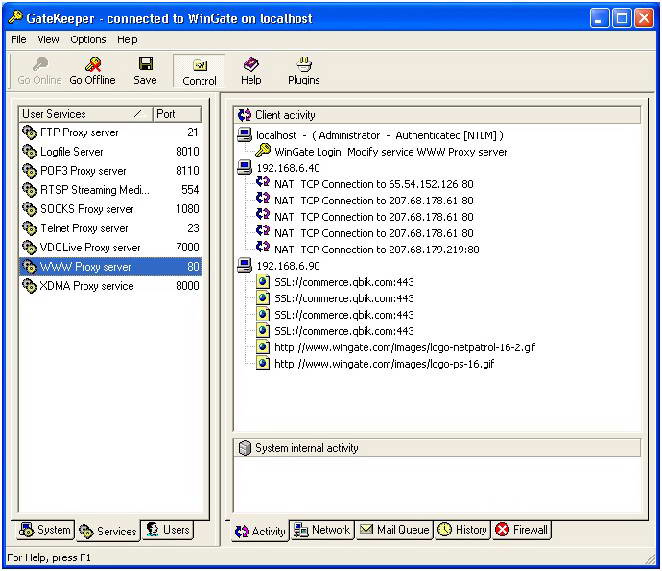Click the System internal activity header
This screenshot has width=662, height=571.
(x=306, y=448)
